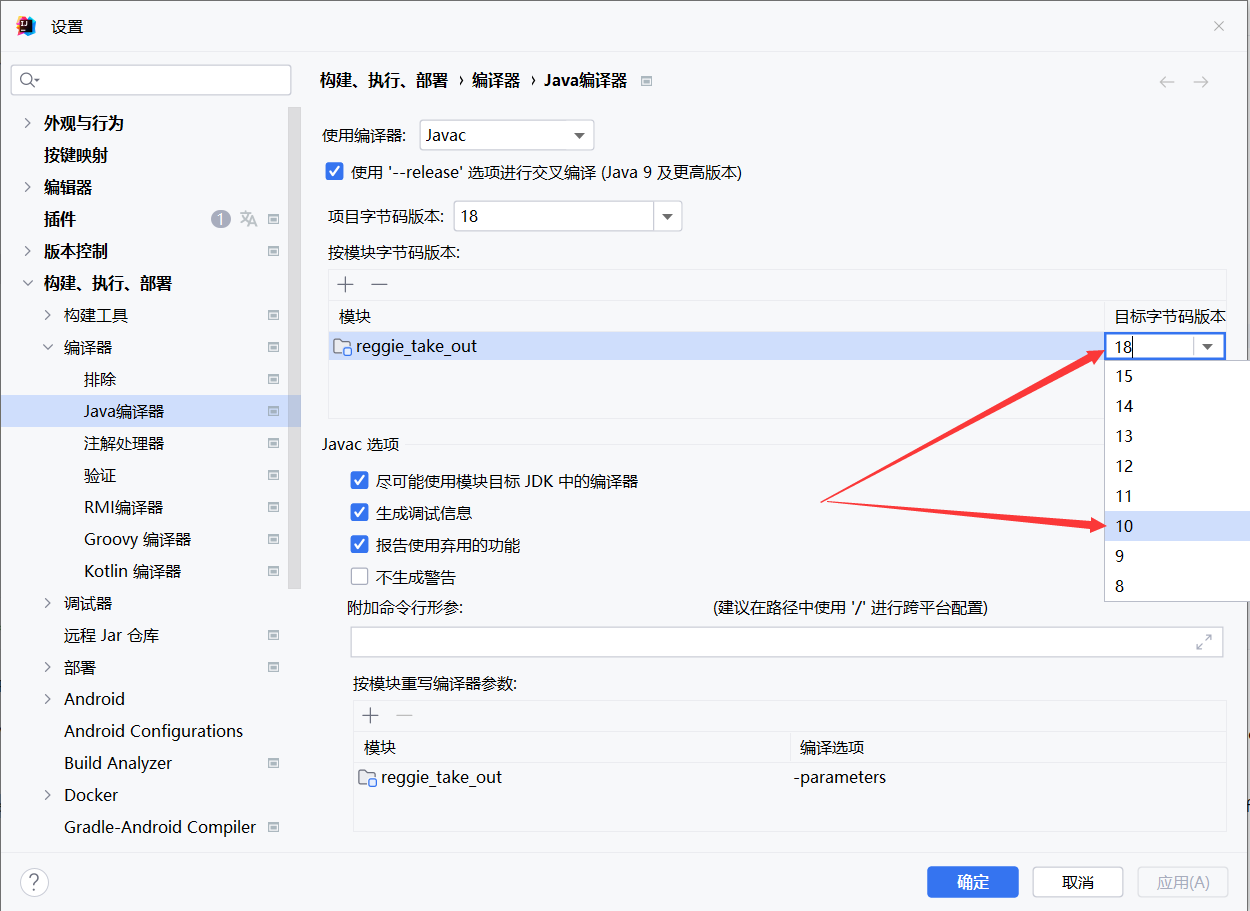
Task: Select version 10 in the dropdown list
Action: (1177, 526)
